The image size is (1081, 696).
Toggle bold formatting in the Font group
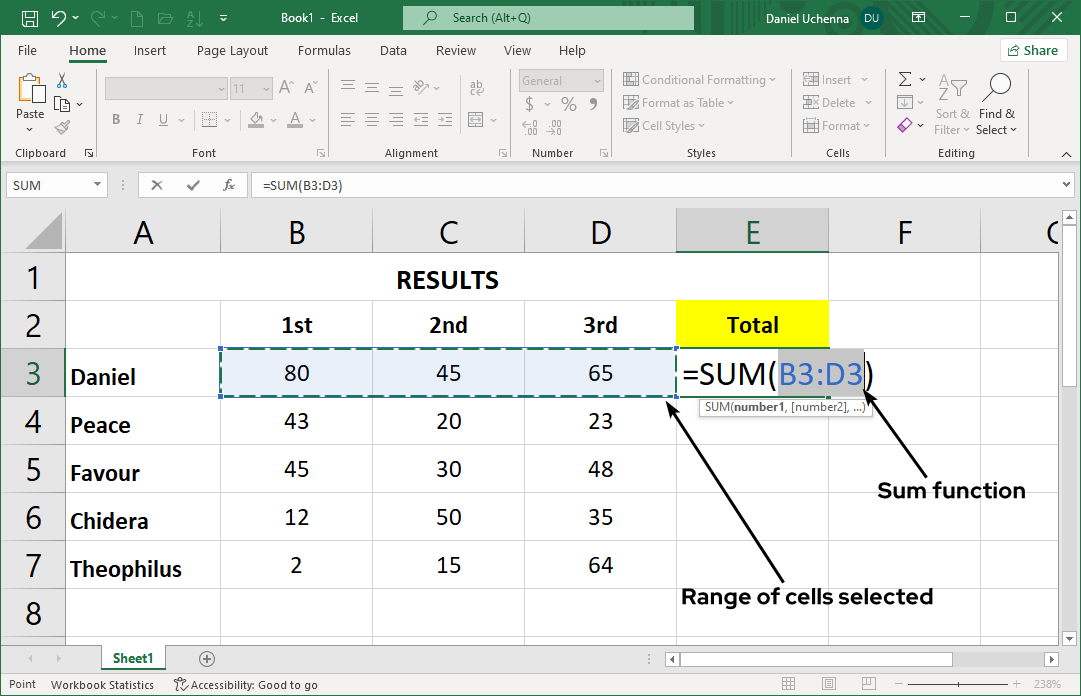[115, 119]
